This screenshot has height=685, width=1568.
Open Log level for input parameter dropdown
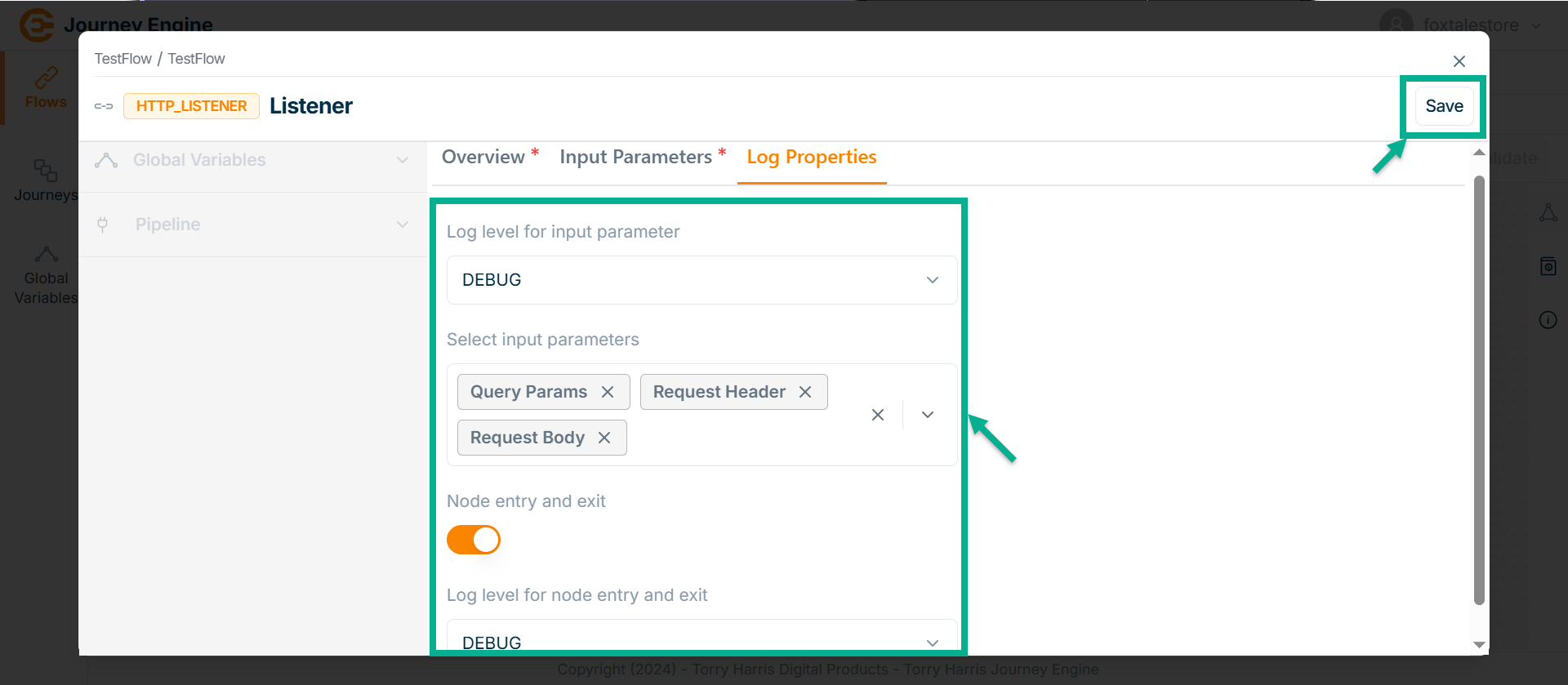[702, 280]
